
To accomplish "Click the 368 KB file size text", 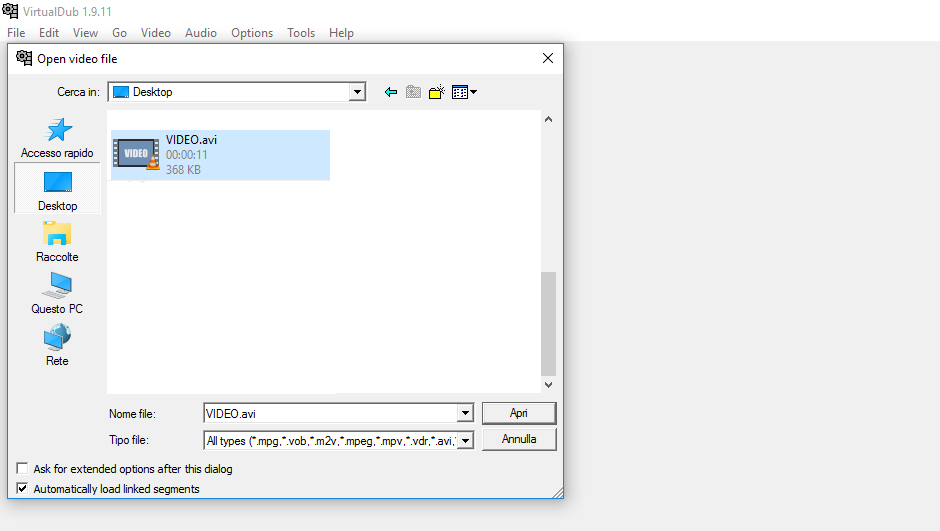I will (x=183, y=170).
